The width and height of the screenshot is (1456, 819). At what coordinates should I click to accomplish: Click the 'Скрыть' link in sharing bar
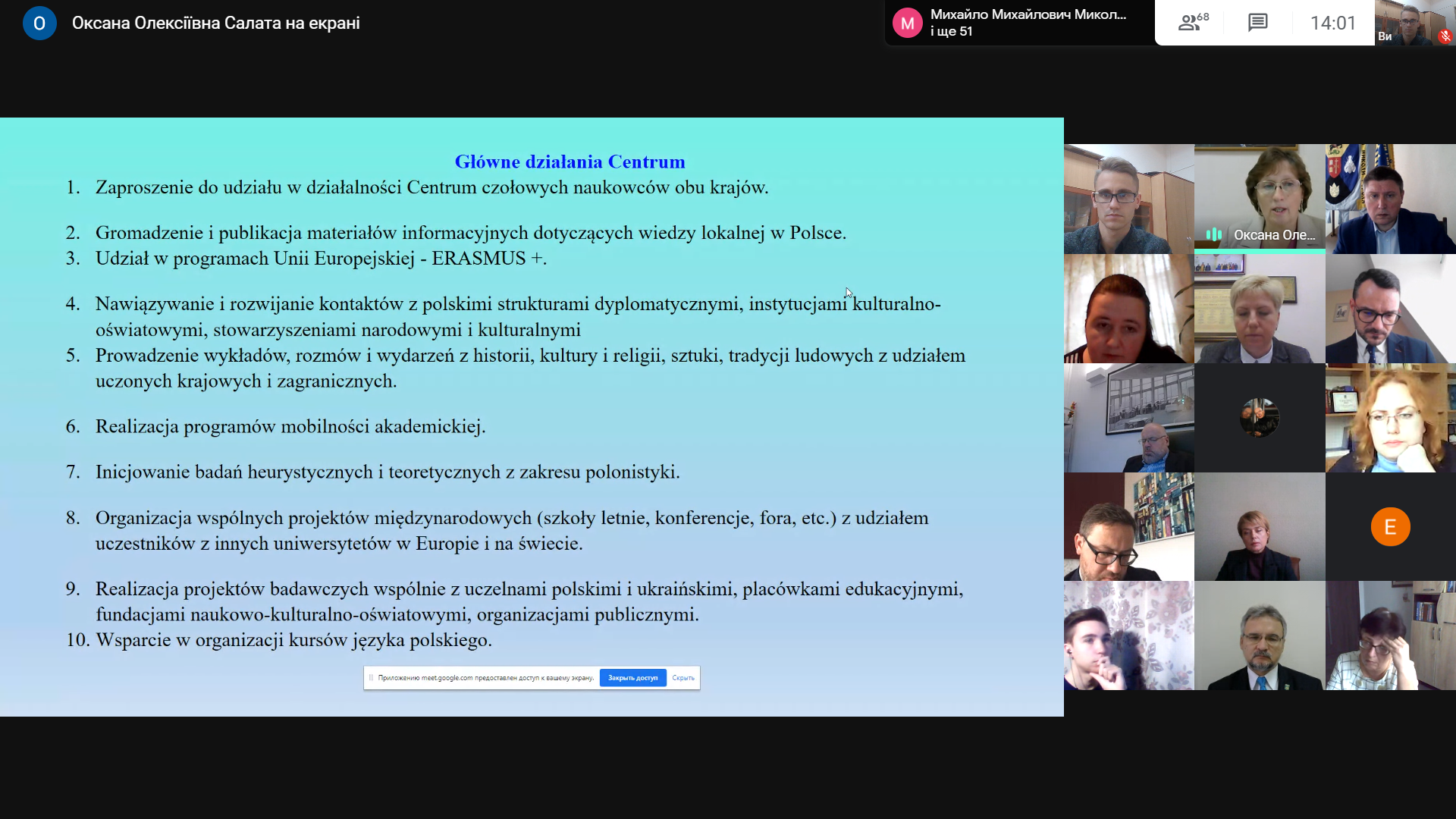[682, 678]
